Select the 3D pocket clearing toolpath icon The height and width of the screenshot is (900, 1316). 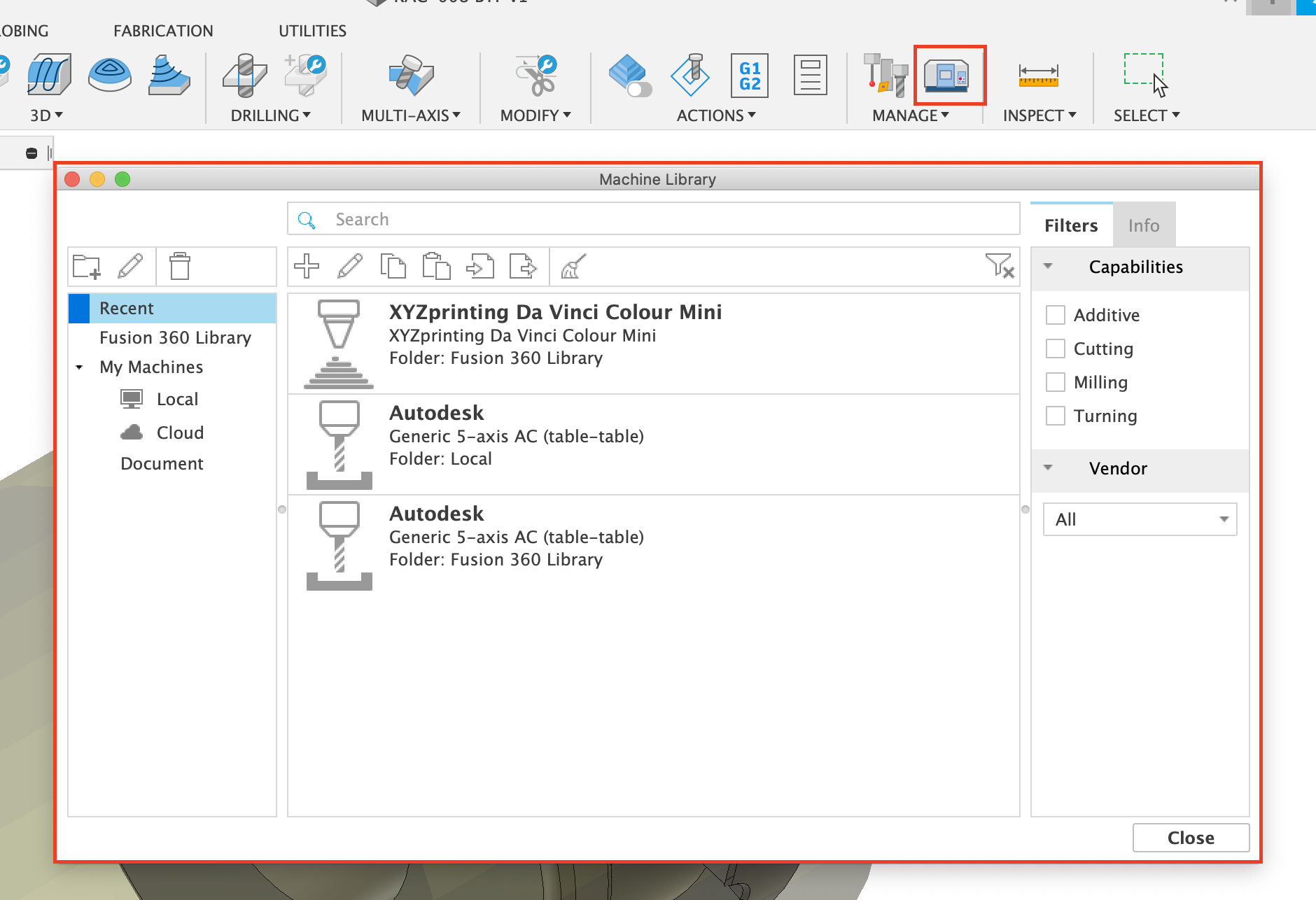[49, 75]
